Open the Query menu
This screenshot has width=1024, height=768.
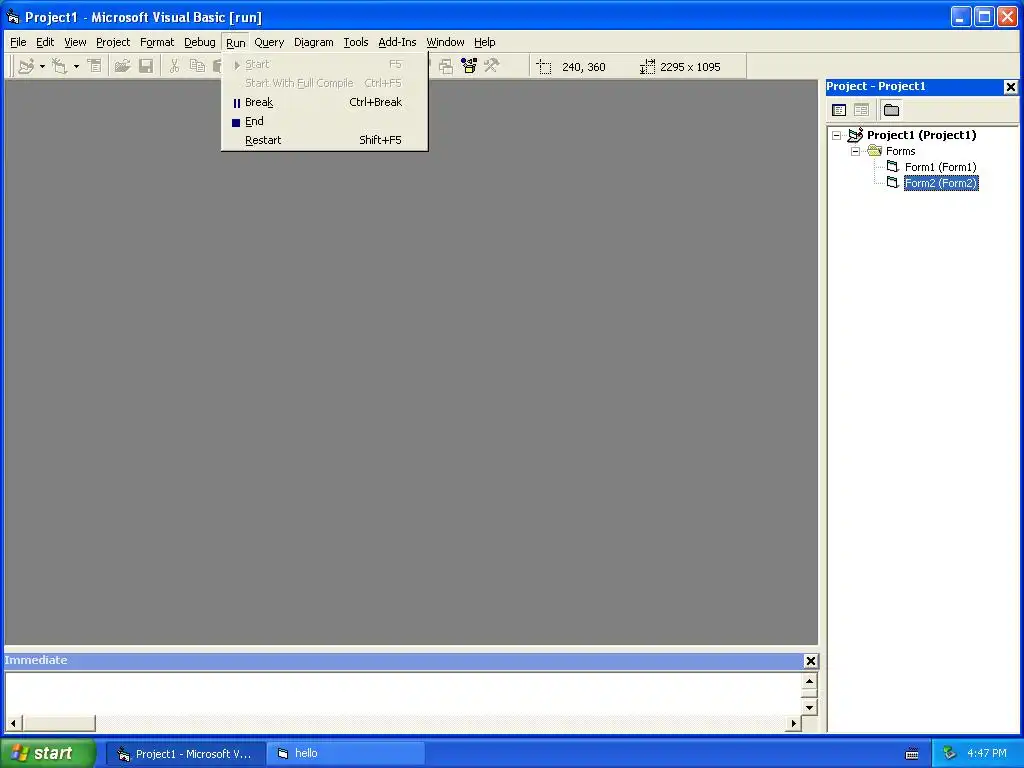click(x=269, y=42)
